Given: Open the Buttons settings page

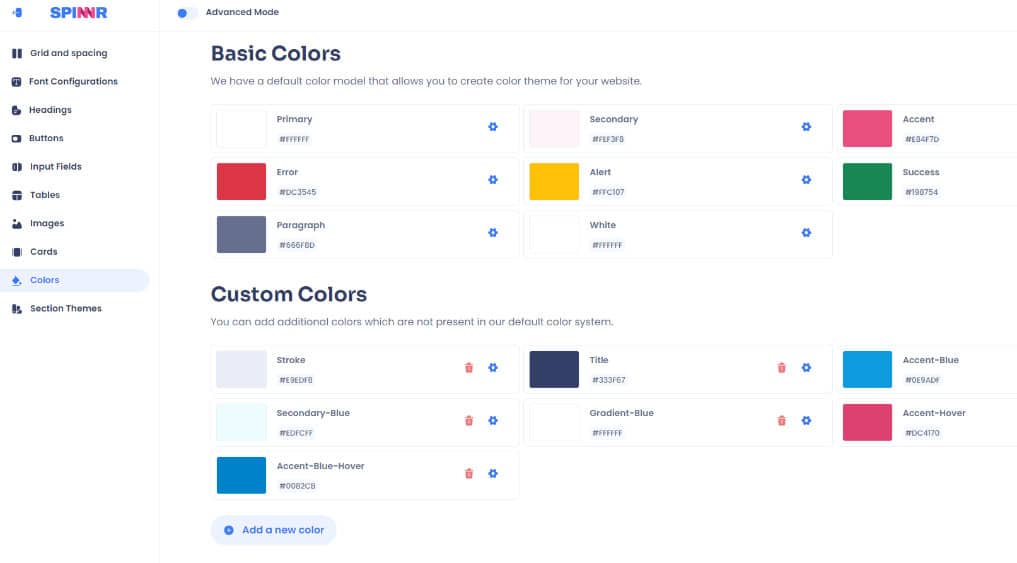Looking at the screenshot, I should click(46, 139).
